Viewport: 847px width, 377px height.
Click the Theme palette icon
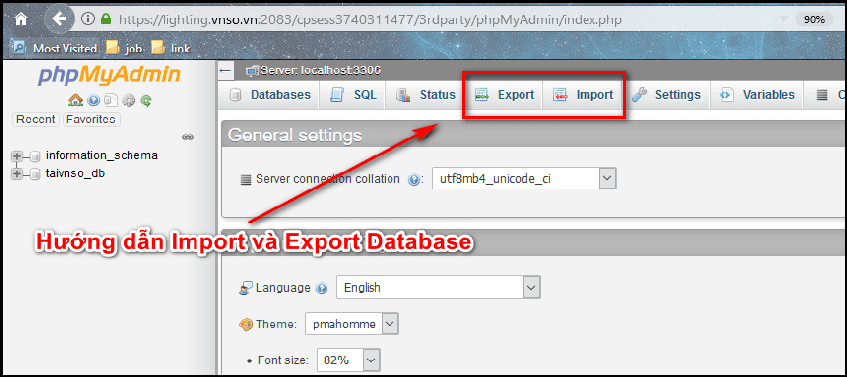245,325
